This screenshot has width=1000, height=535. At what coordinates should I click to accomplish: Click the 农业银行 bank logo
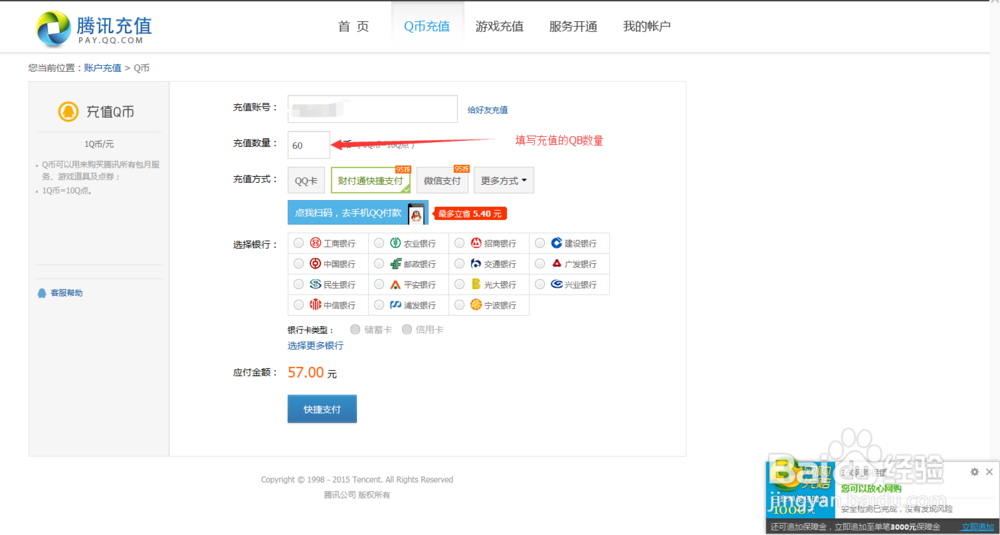coord(396,243)
